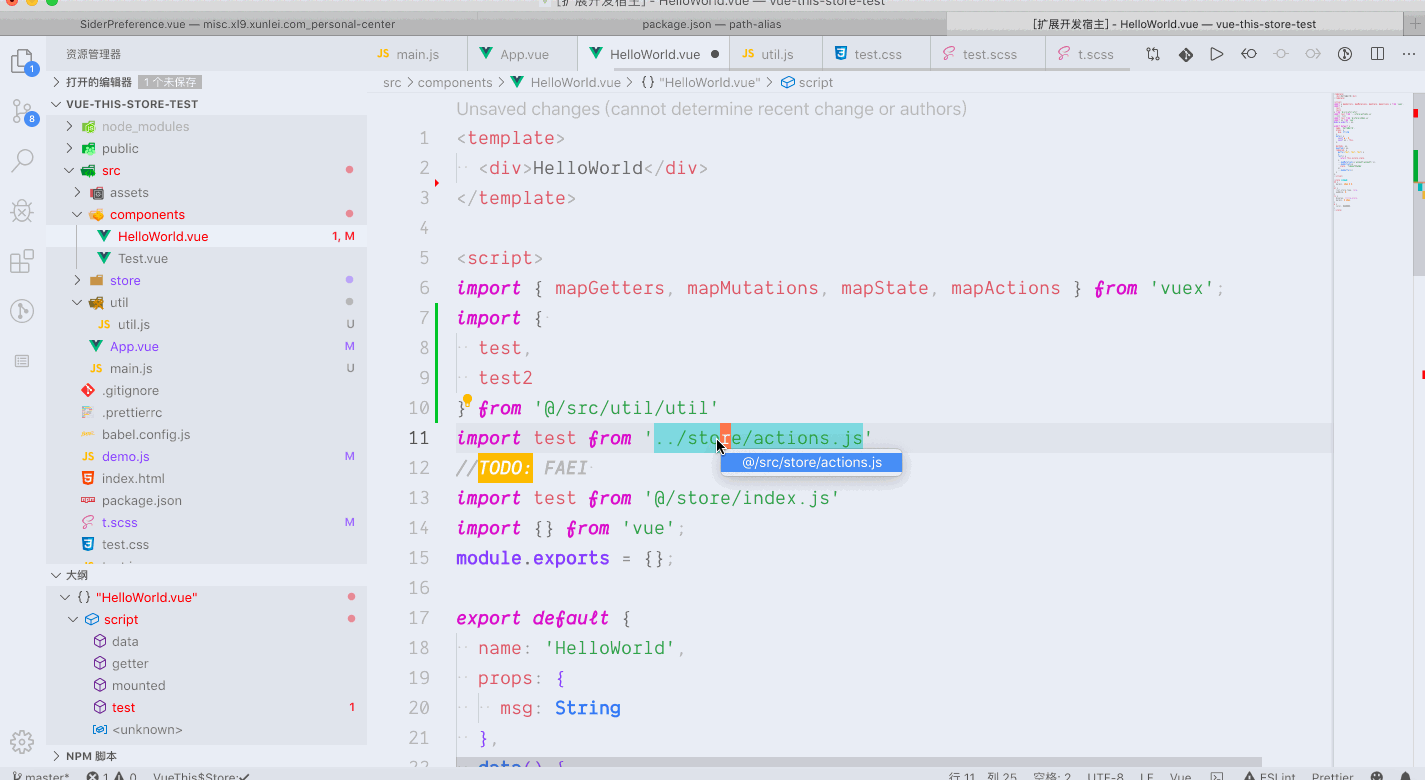Open the Source Control panel showing 8 changes
Viewport: 1425px width, 780px height.
(x=22, y=112)
